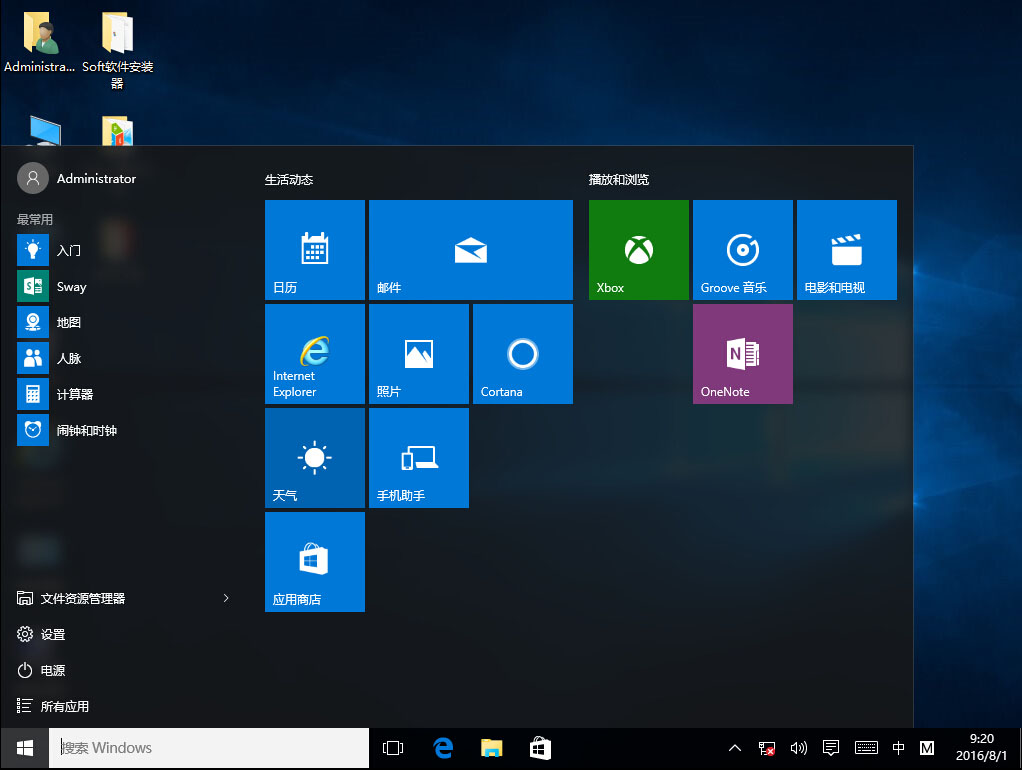This screenshot has height=770, width=1022.
Task: Open 所有应用 all apps list
Action: click(x=64, y=706)
